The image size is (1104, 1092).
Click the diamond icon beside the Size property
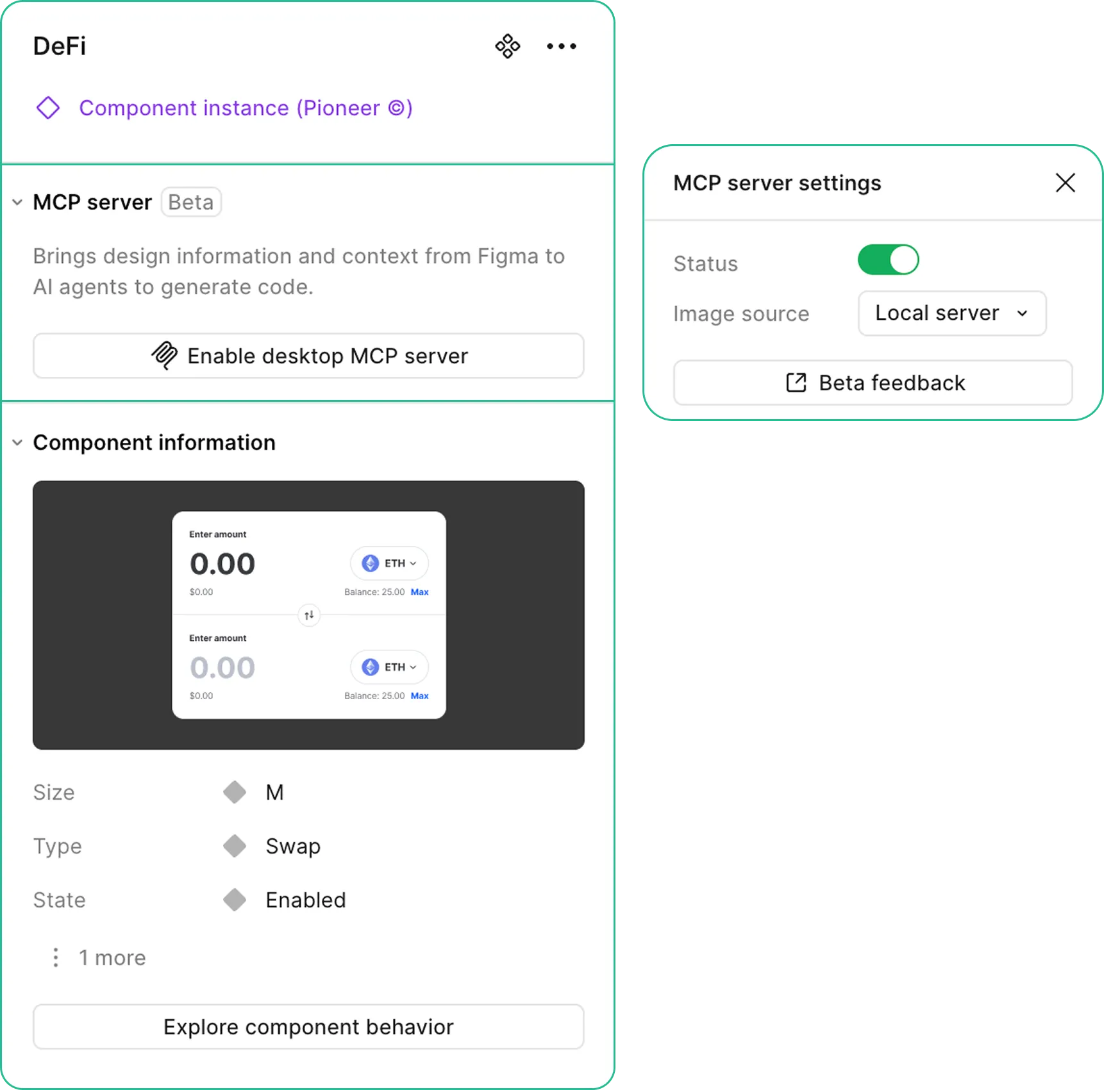tap(235, 792)
